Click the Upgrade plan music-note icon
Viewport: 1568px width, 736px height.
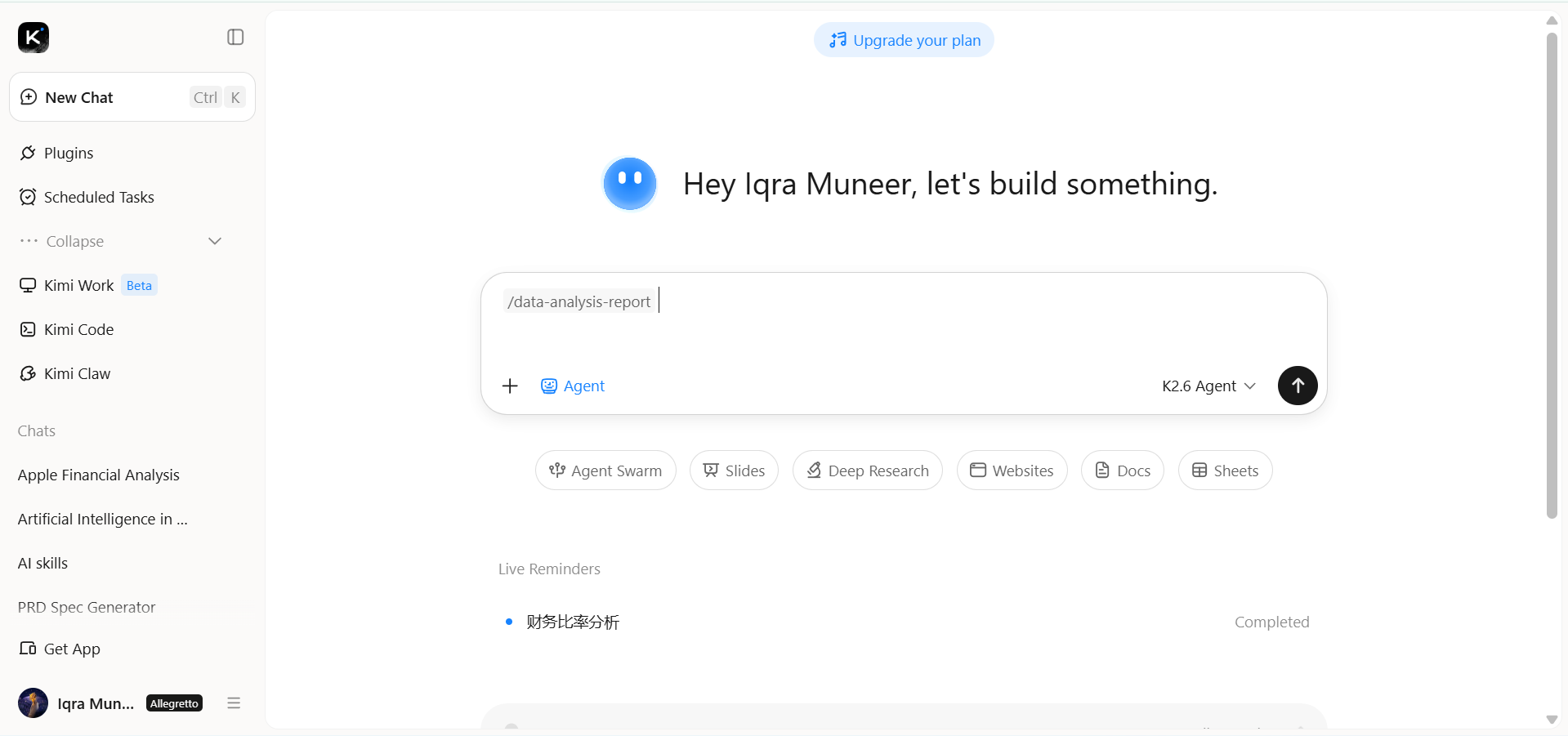(838, 40)
